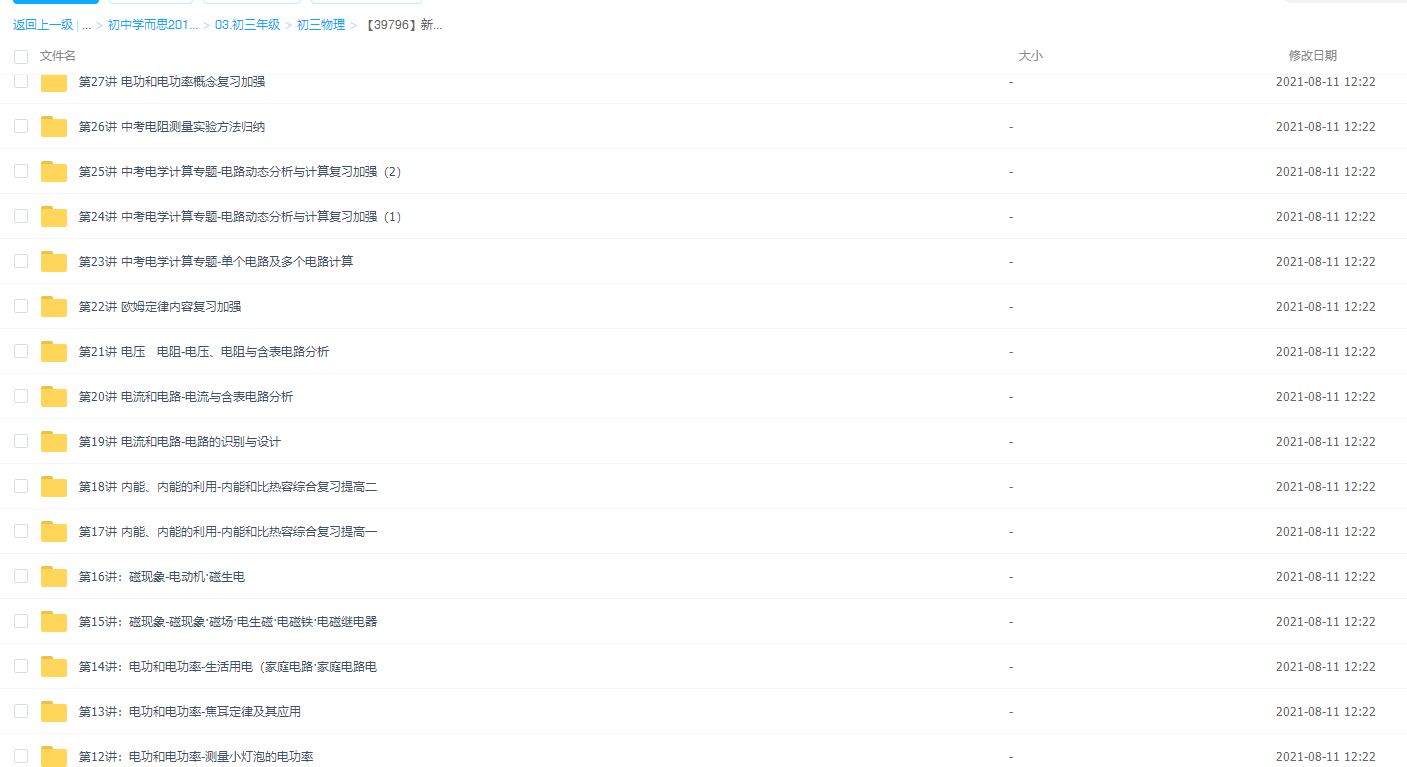
Task: Select the checkbox for 第19讲 folder
Action: [21, 441]
